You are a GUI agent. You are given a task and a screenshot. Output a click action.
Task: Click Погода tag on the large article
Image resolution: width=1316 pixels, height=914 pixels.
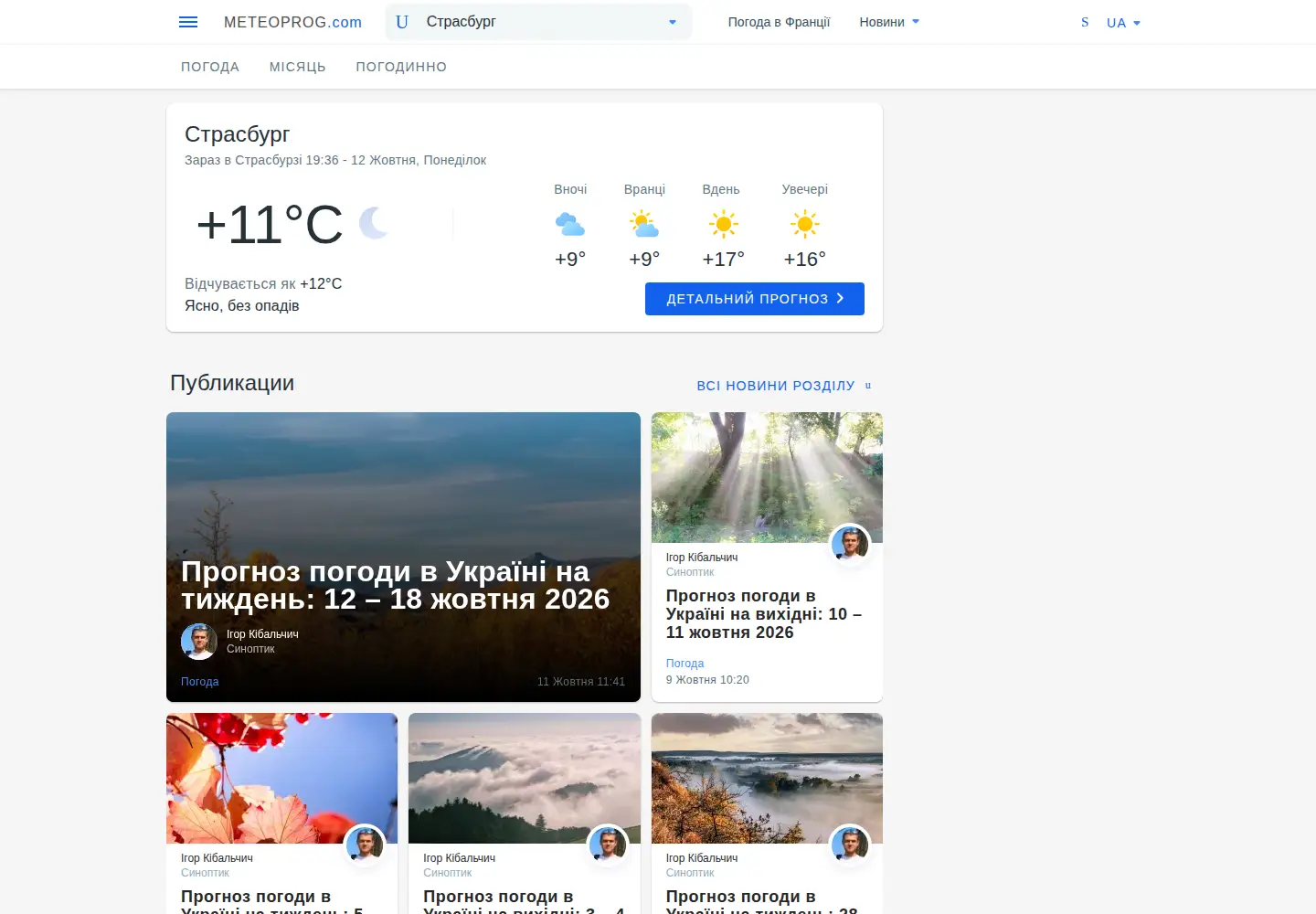[x=200, y=682]
